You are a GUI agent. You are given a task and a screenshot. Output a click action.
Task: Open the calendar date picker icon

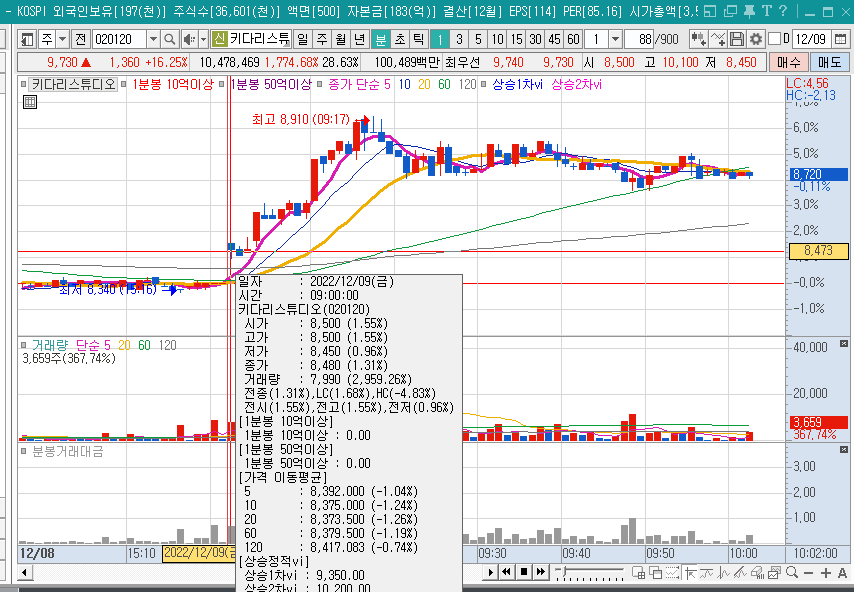pyautogui.click(x=840, y=39)
